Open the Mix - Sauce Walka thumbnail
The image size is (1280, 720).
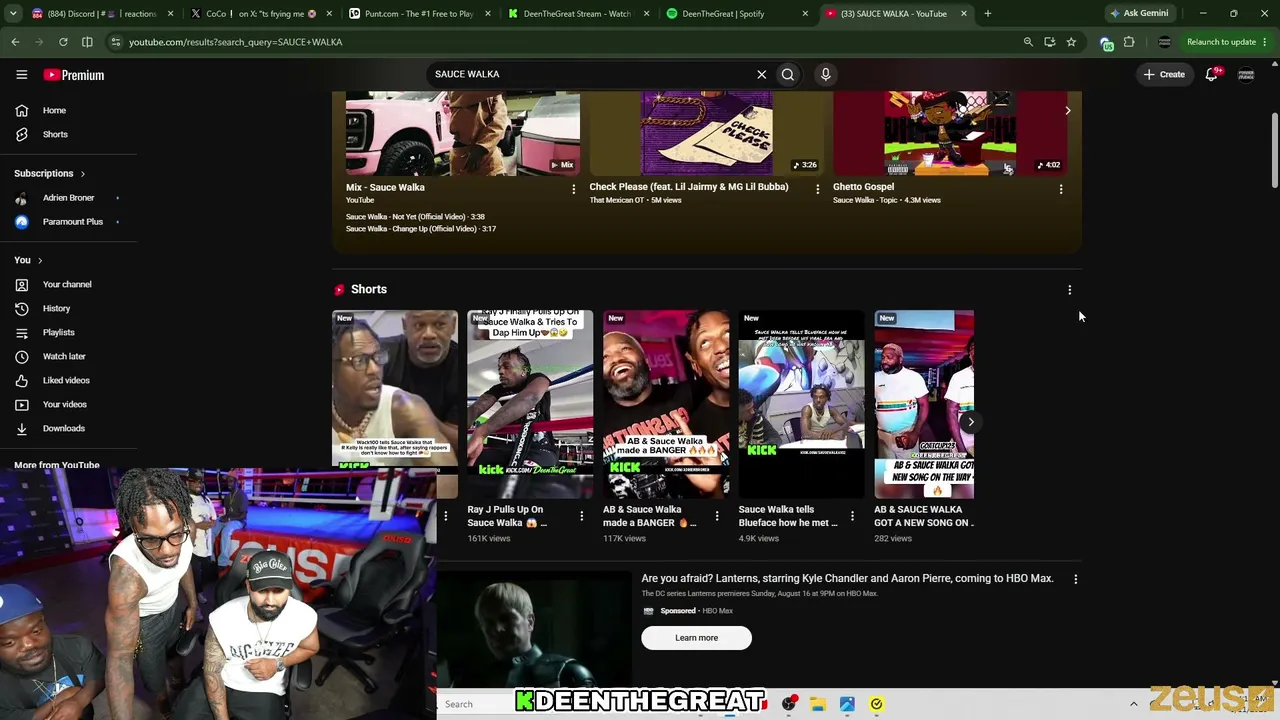click(462, 134)
